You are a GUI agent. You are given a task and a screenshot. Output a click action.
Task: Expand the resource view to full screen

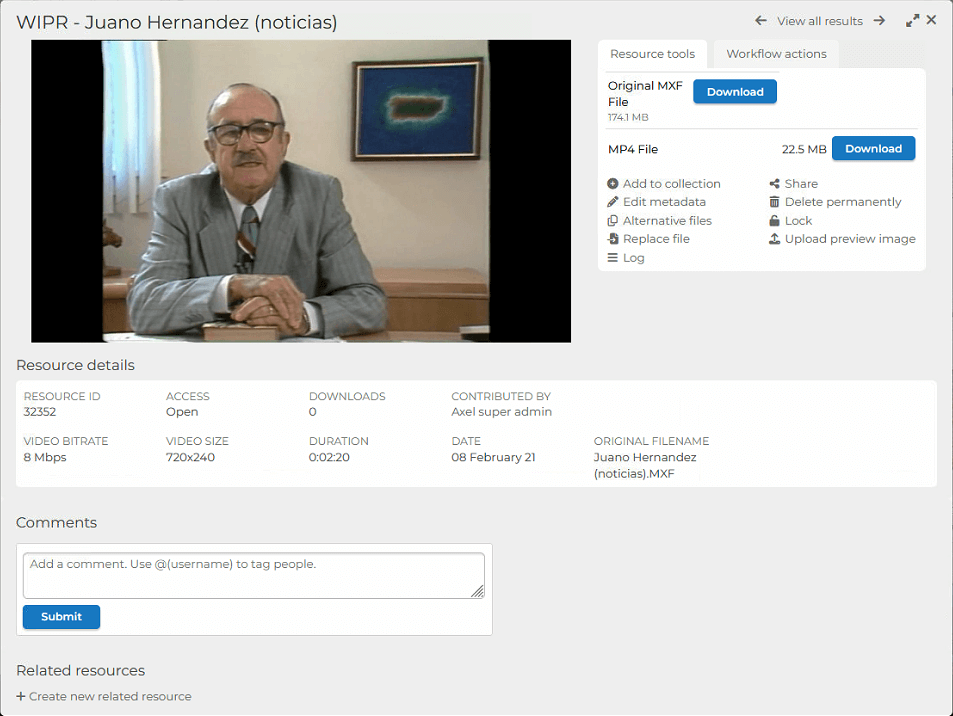[x=912, y=20]
